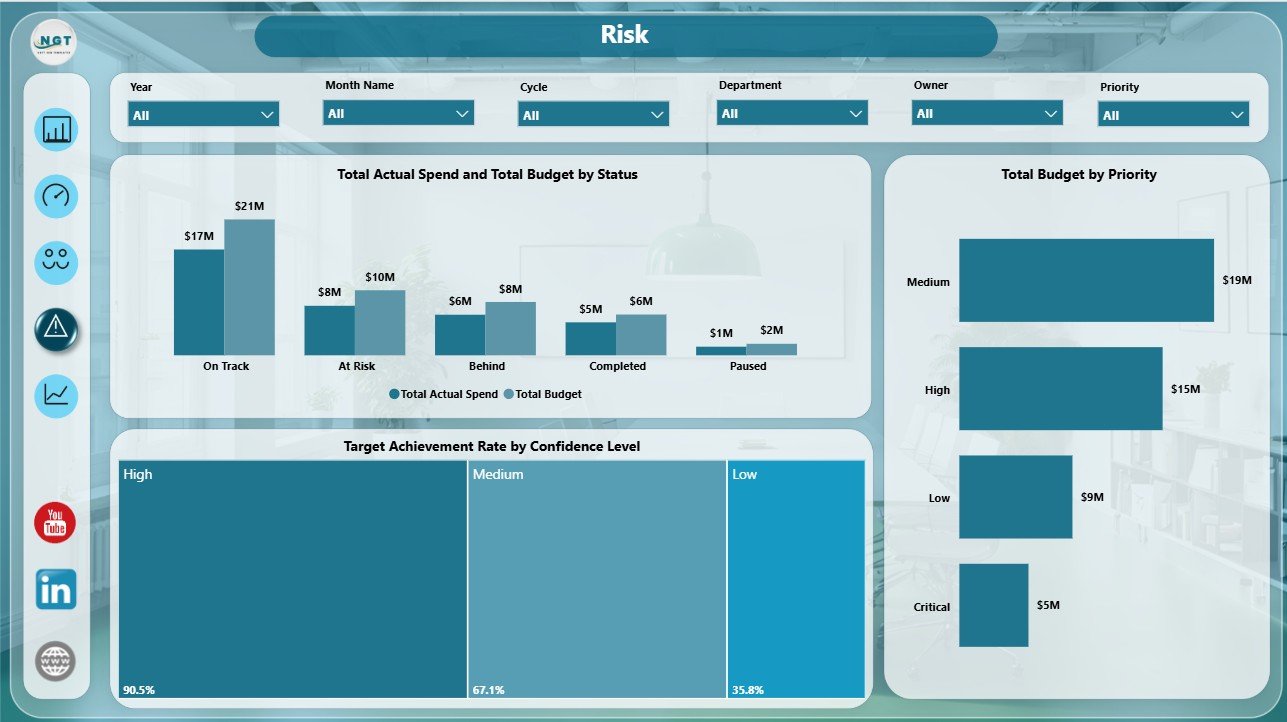
Task: Select the Completed budget $6M bar
Action: 641,335
